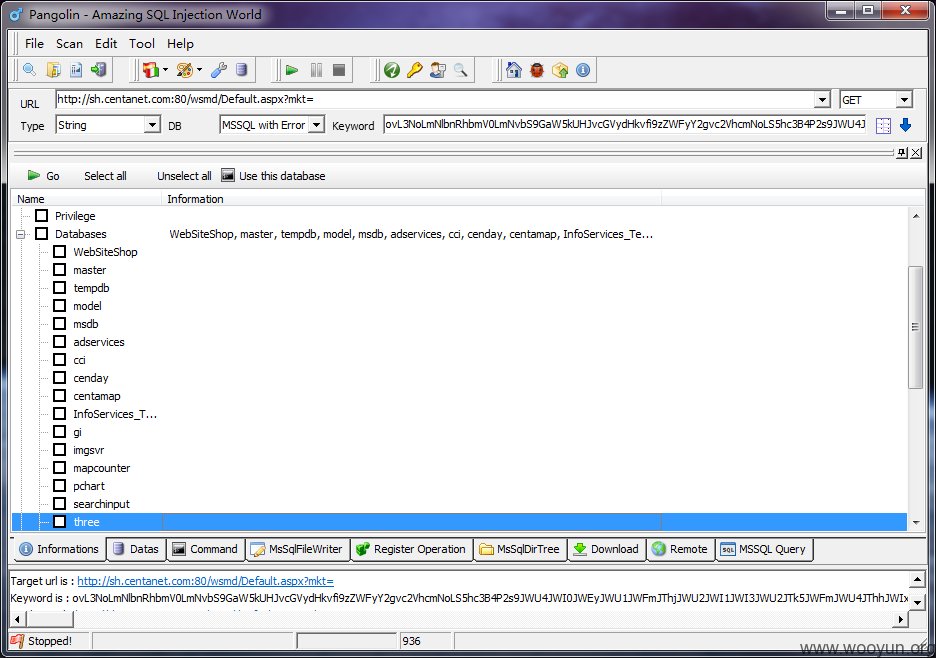Open the Tool menu

point(141,44)
